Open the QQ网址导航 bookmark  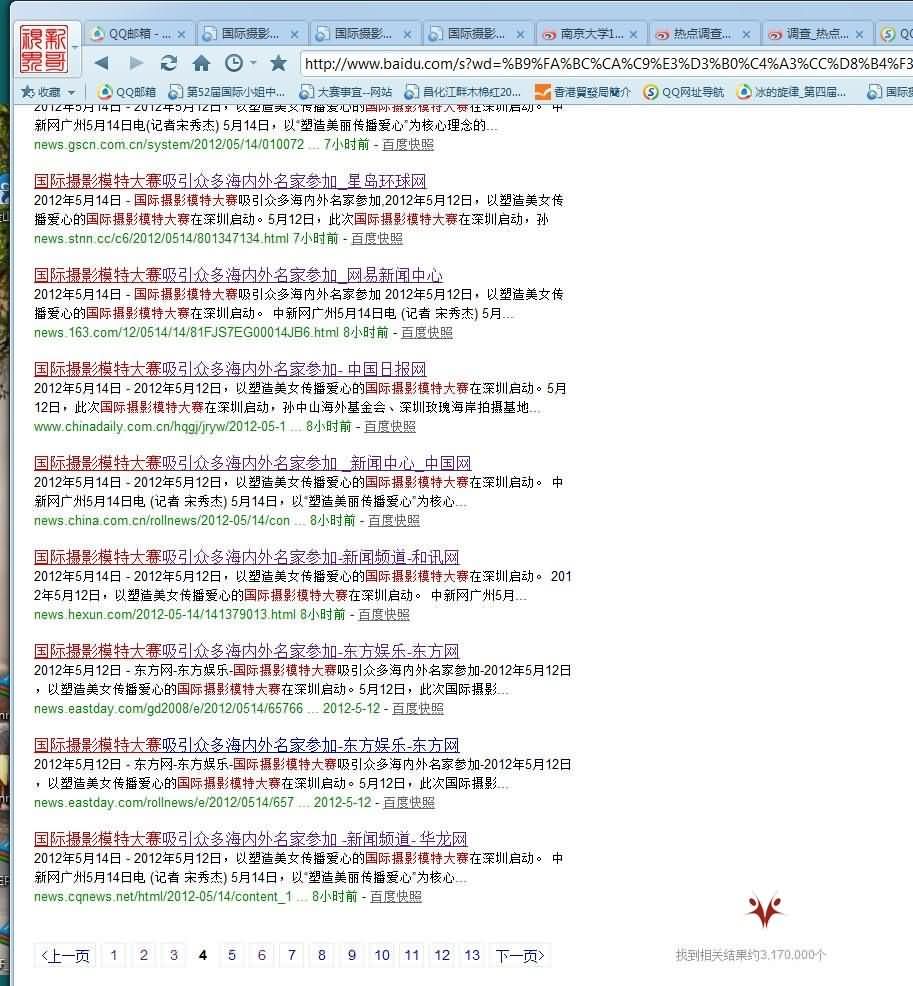[x=684, y=92]
